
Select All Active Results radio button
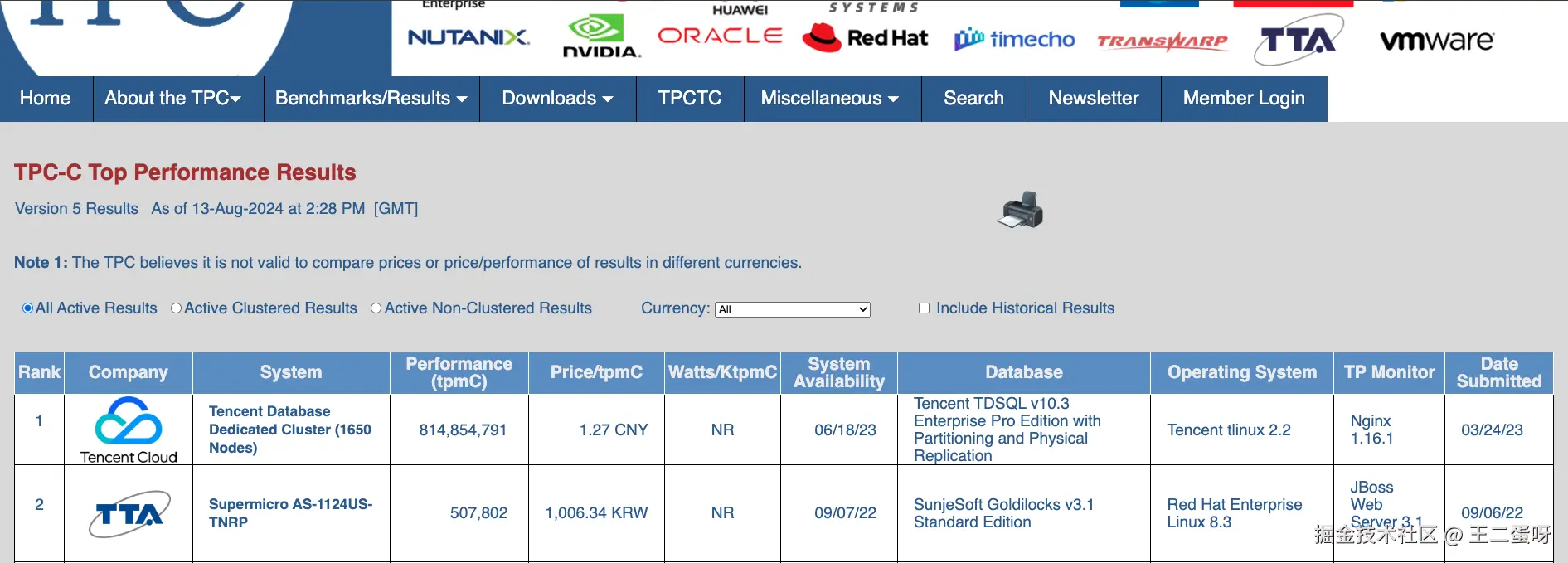[27, 308]
